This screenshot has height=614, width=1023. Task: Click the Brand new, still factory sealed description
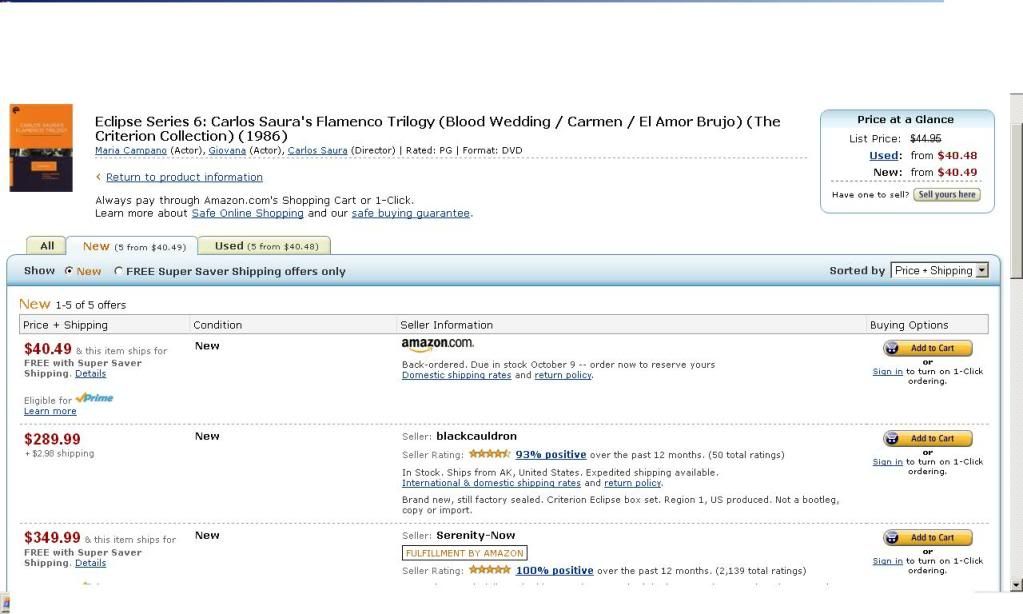pyautogui.click(x=620, y=504)
